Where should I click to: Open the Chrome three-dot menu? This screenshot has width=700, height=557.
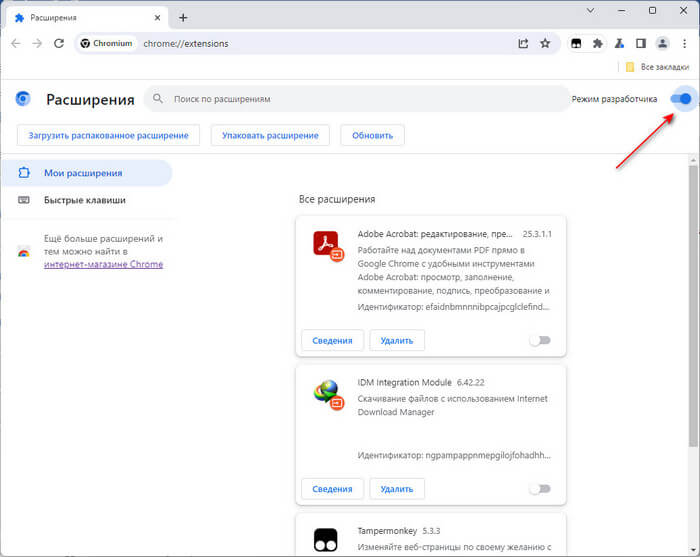[x=683, y=43]
